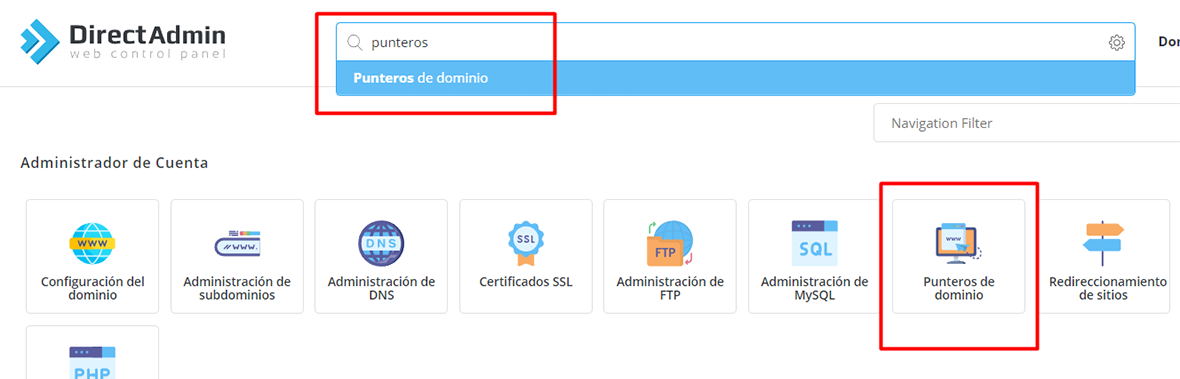Open Configuración del dominio globe icon
Screen dimensions: 1180x379
pos(93,243)
